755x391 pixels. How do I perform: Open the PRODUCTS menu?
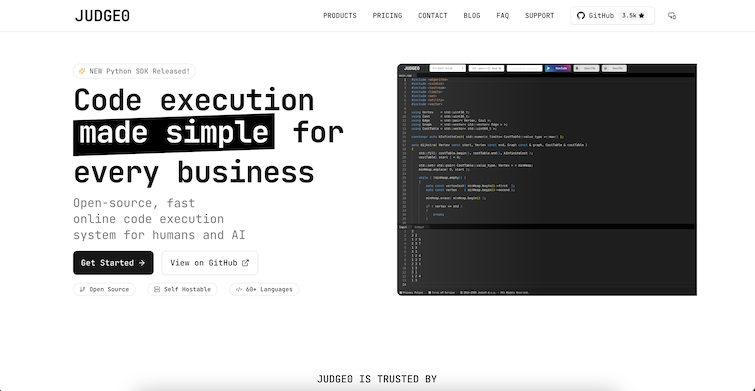click(x=339, y=16)
